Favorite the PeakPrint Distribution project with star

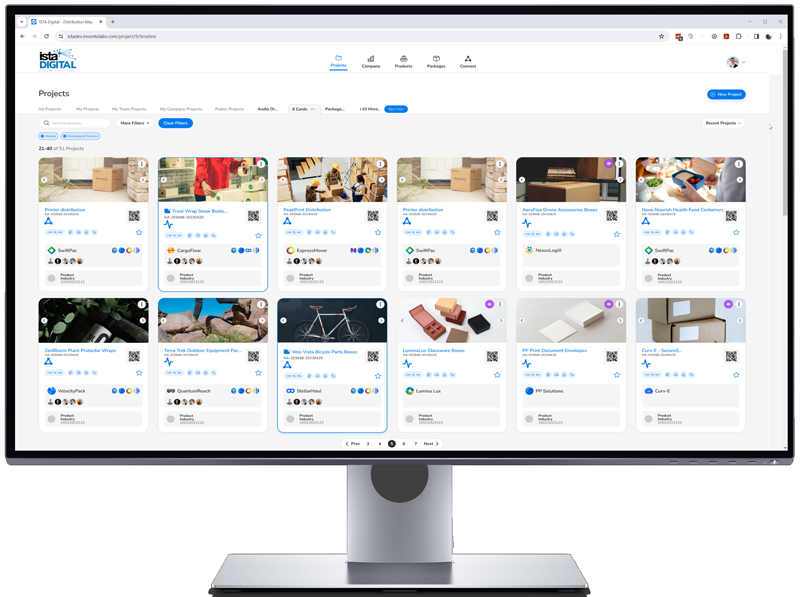pos(378,234)
